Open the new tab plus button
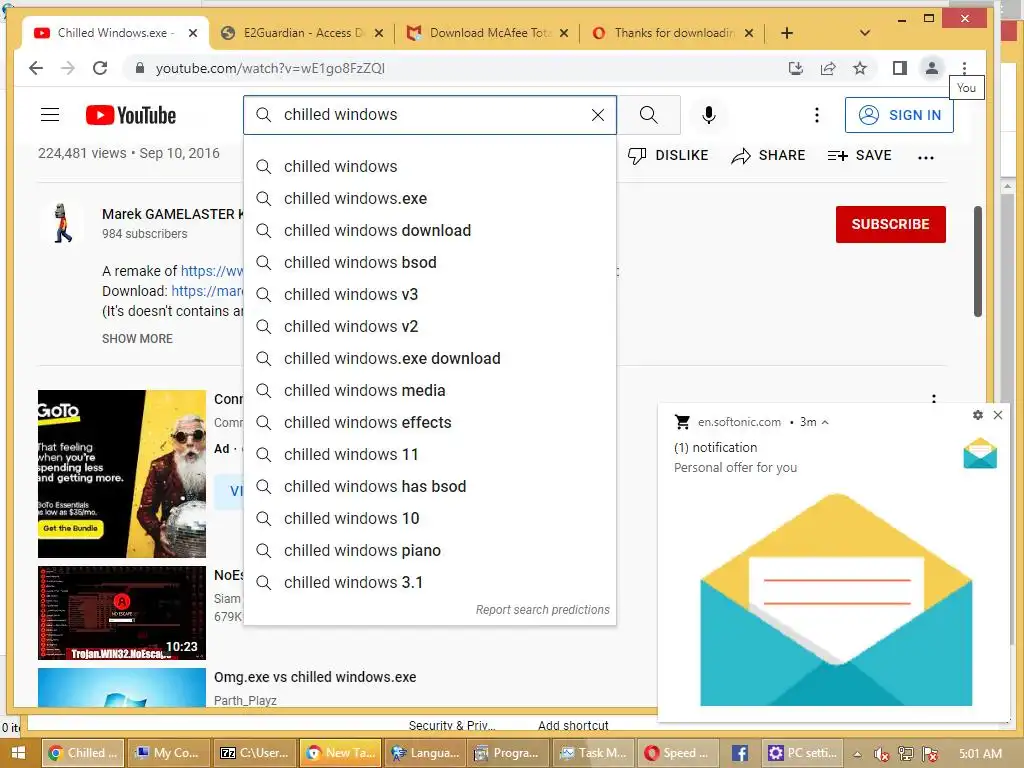Screen dimensions: 1024x768 coord(787,33)
